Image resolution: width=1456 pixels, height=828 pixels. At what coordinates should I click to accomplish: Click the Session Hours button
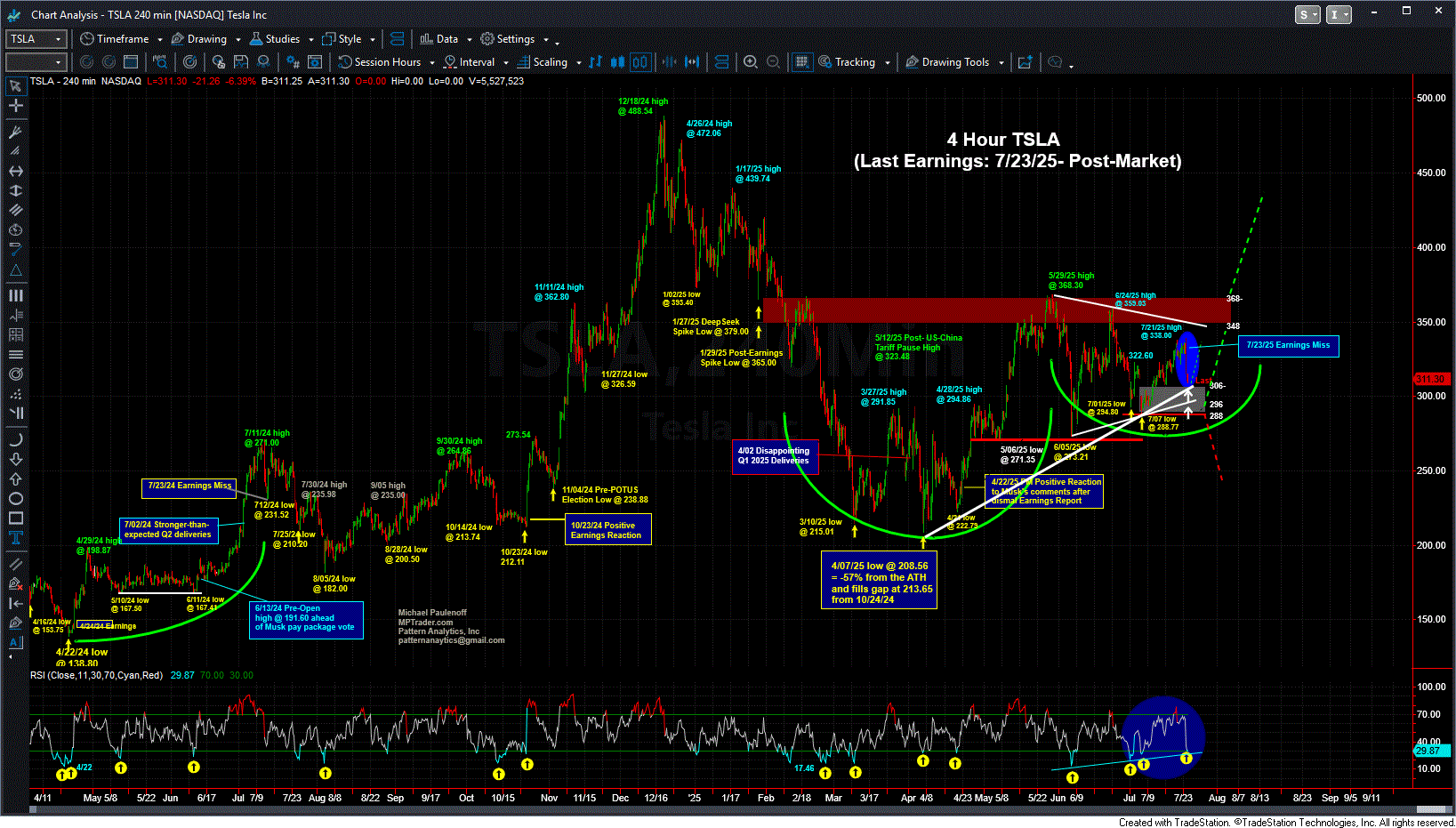point(380,62)
